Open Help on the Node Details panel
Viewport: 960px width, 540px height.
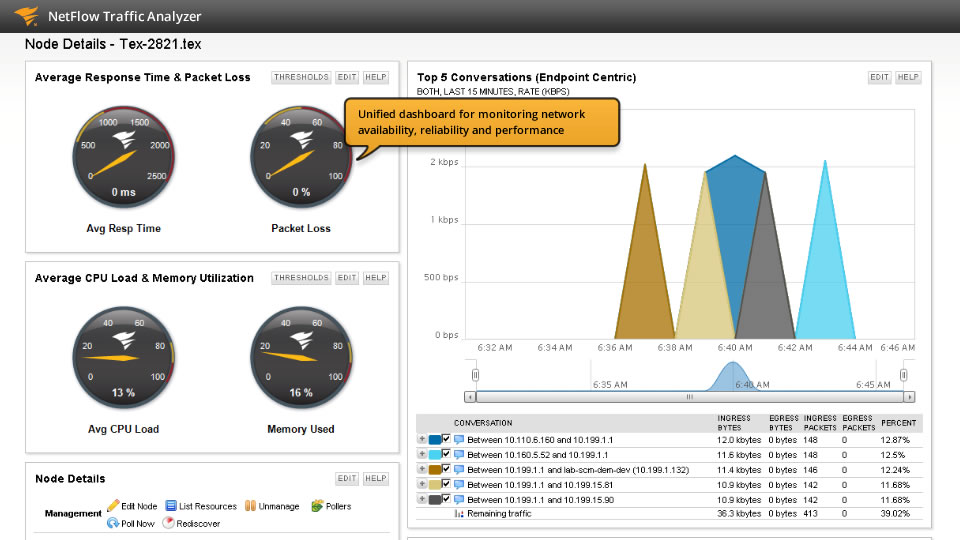(x=376, y=479)
